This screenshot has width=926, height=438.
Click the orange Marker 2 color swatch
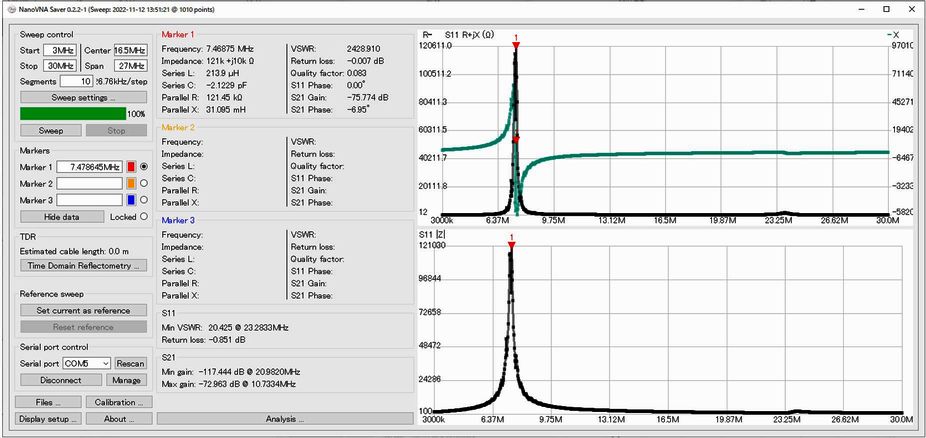pyautogui.click(x=132, y=184)
